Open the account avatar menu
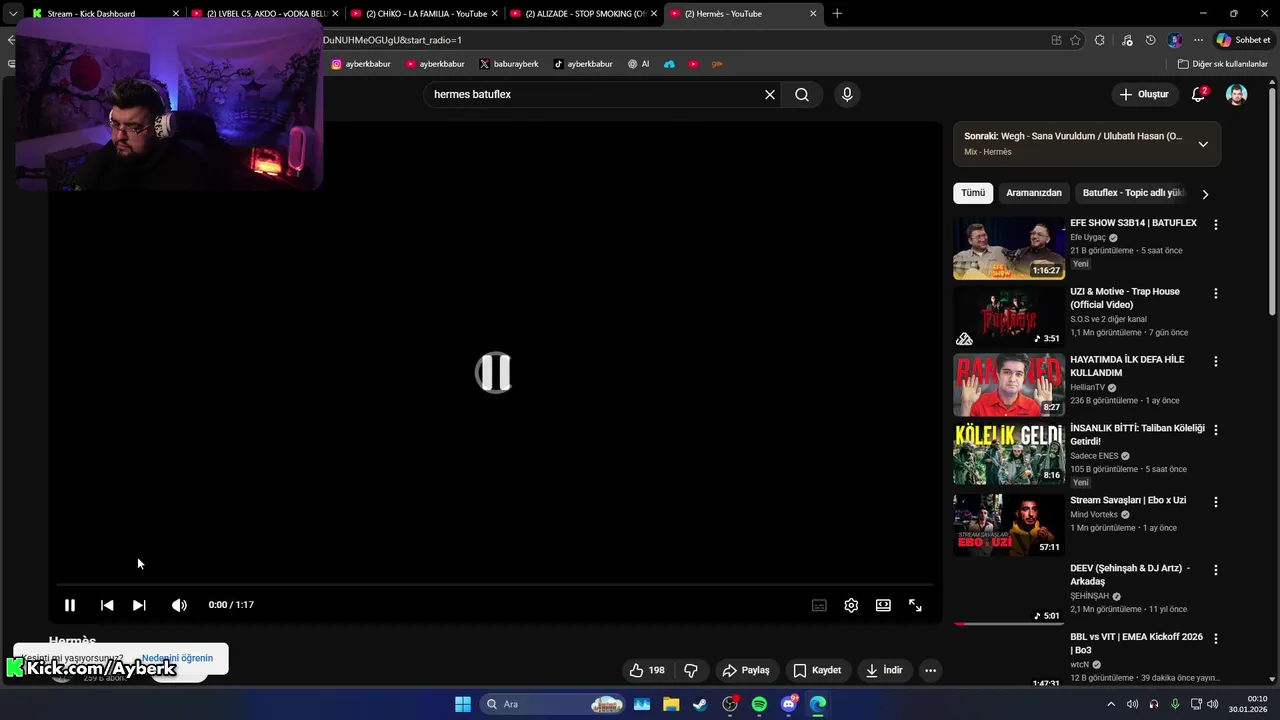1280x720 pixels. tap(1237, 94)
